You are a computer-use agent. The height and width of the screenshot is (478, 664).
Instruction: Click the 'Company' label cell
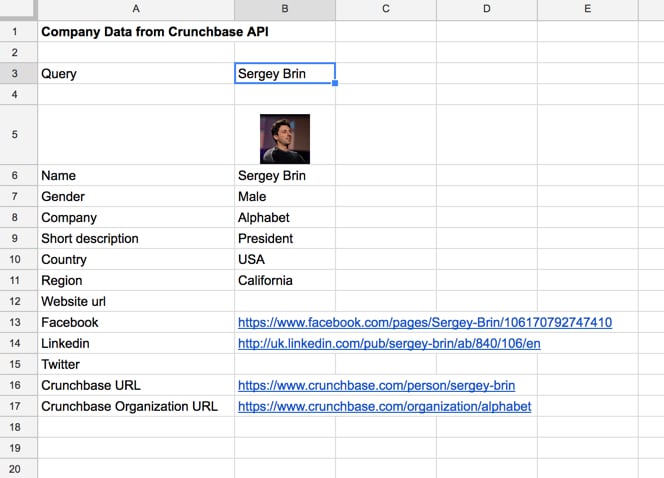(x=136, y=218)
